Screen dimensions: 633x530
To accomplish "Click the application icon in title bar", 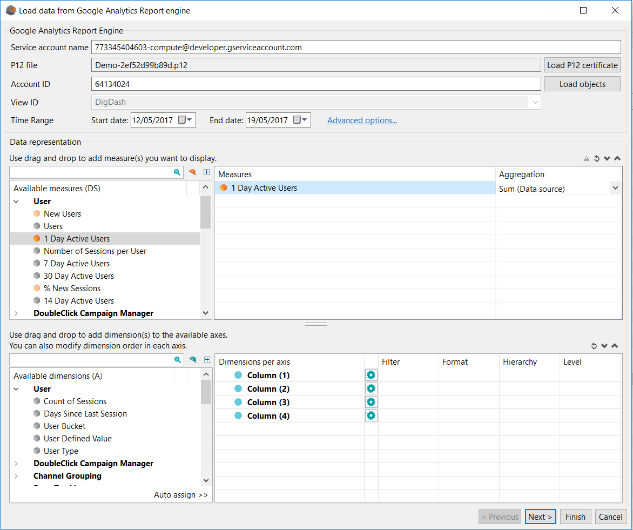I will click(11, 10).
